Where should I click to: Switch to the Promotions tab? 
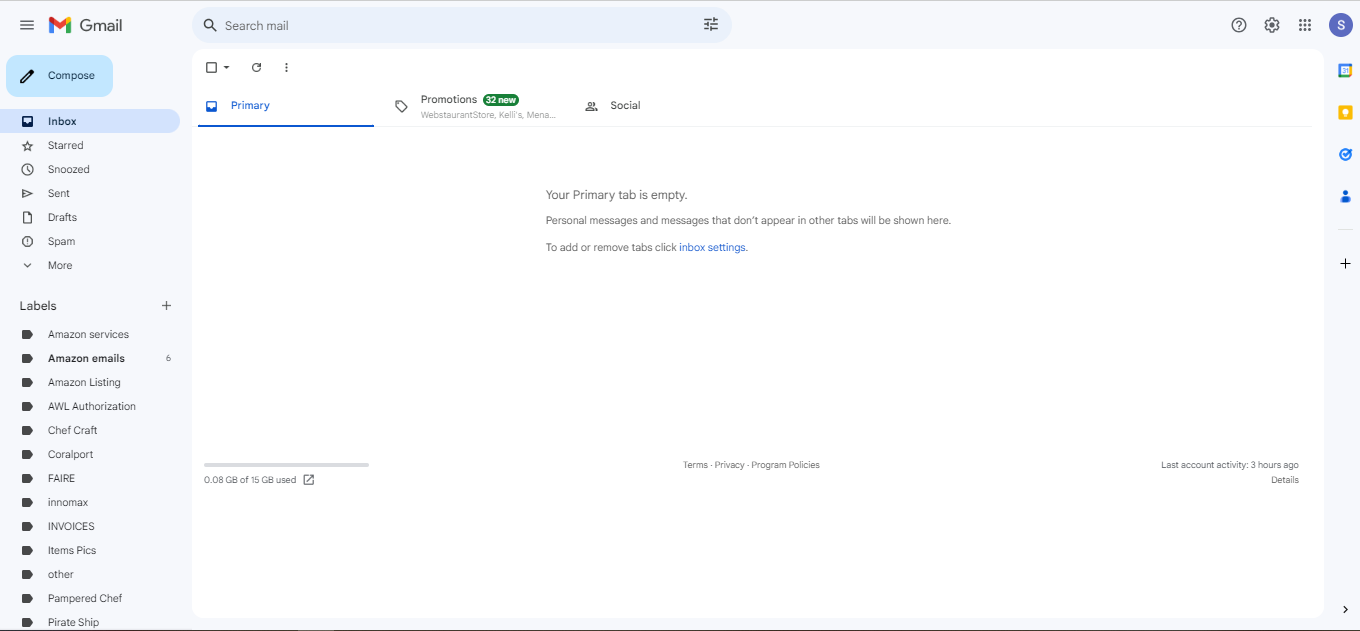[474, 106]
